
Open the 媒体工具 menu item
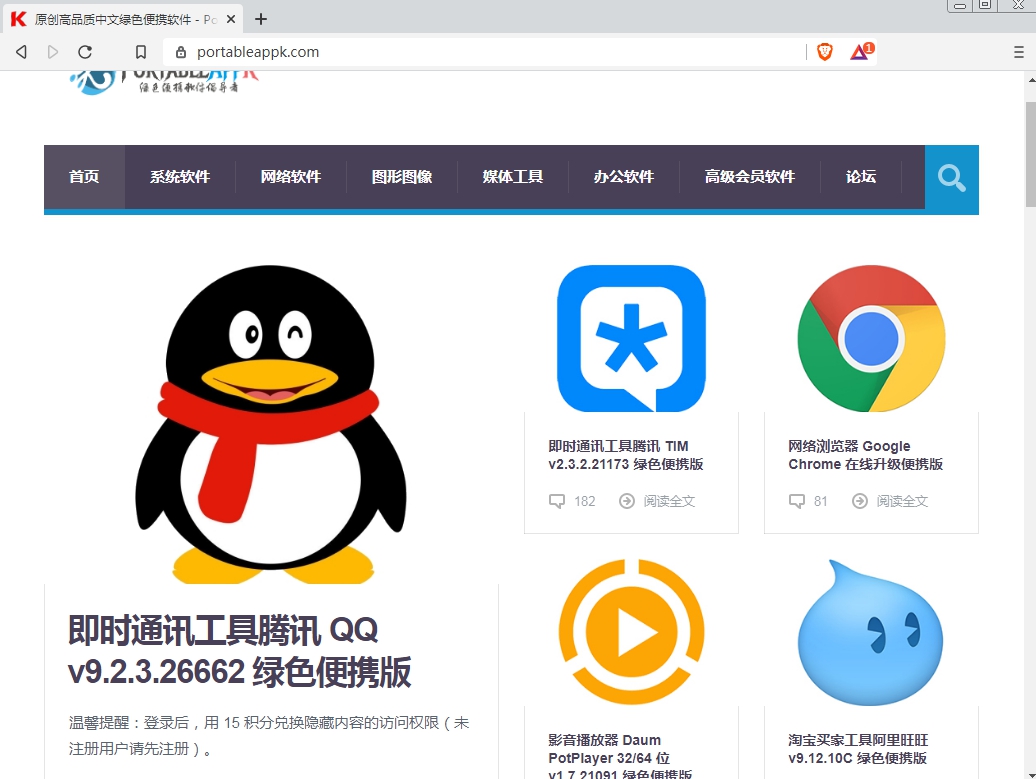point(513,176)
